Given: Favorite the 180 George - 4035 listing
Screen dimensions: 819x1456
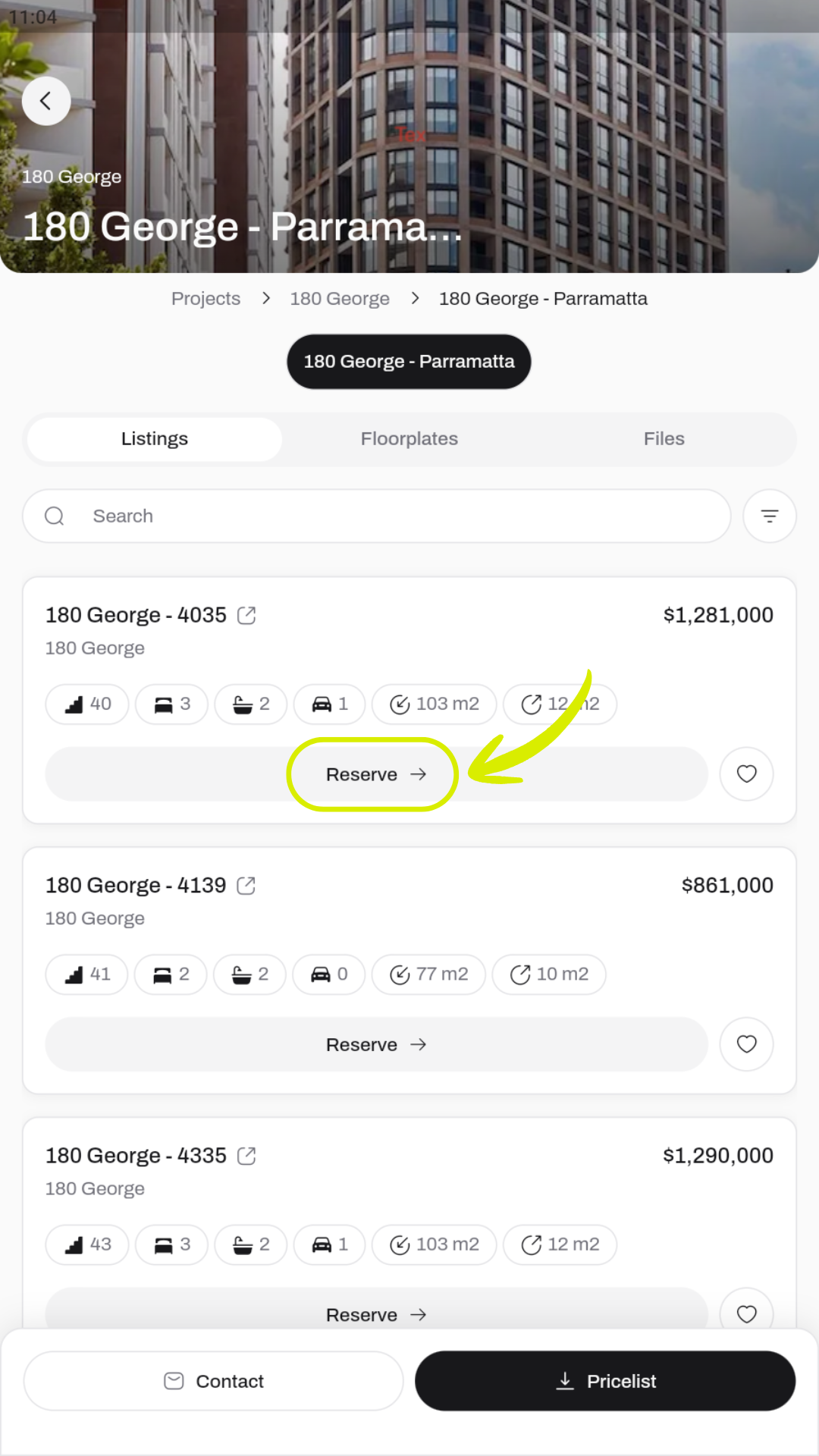Looking at the screenshot, I should pos(746,774).
